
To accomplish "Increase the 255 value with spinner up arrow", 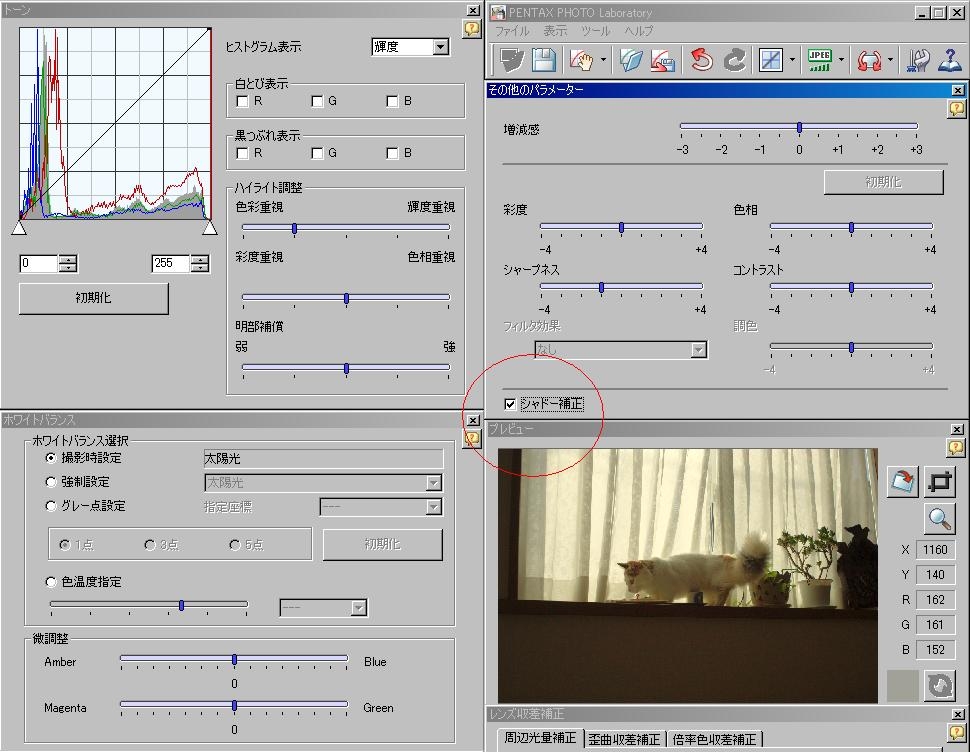I will (x=200, y=259).
